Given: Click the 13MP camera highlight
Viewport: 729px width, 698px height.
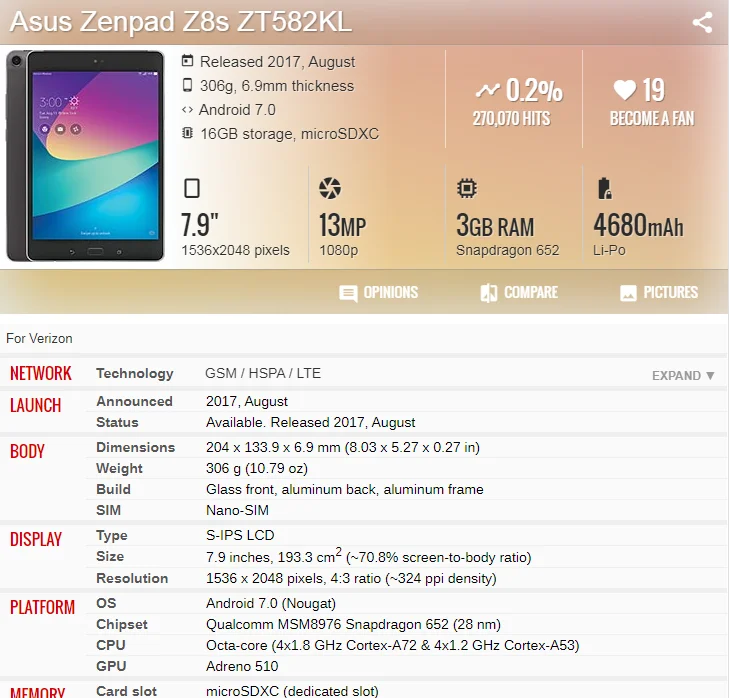Looking at the screenshot, I should point(343,226).
